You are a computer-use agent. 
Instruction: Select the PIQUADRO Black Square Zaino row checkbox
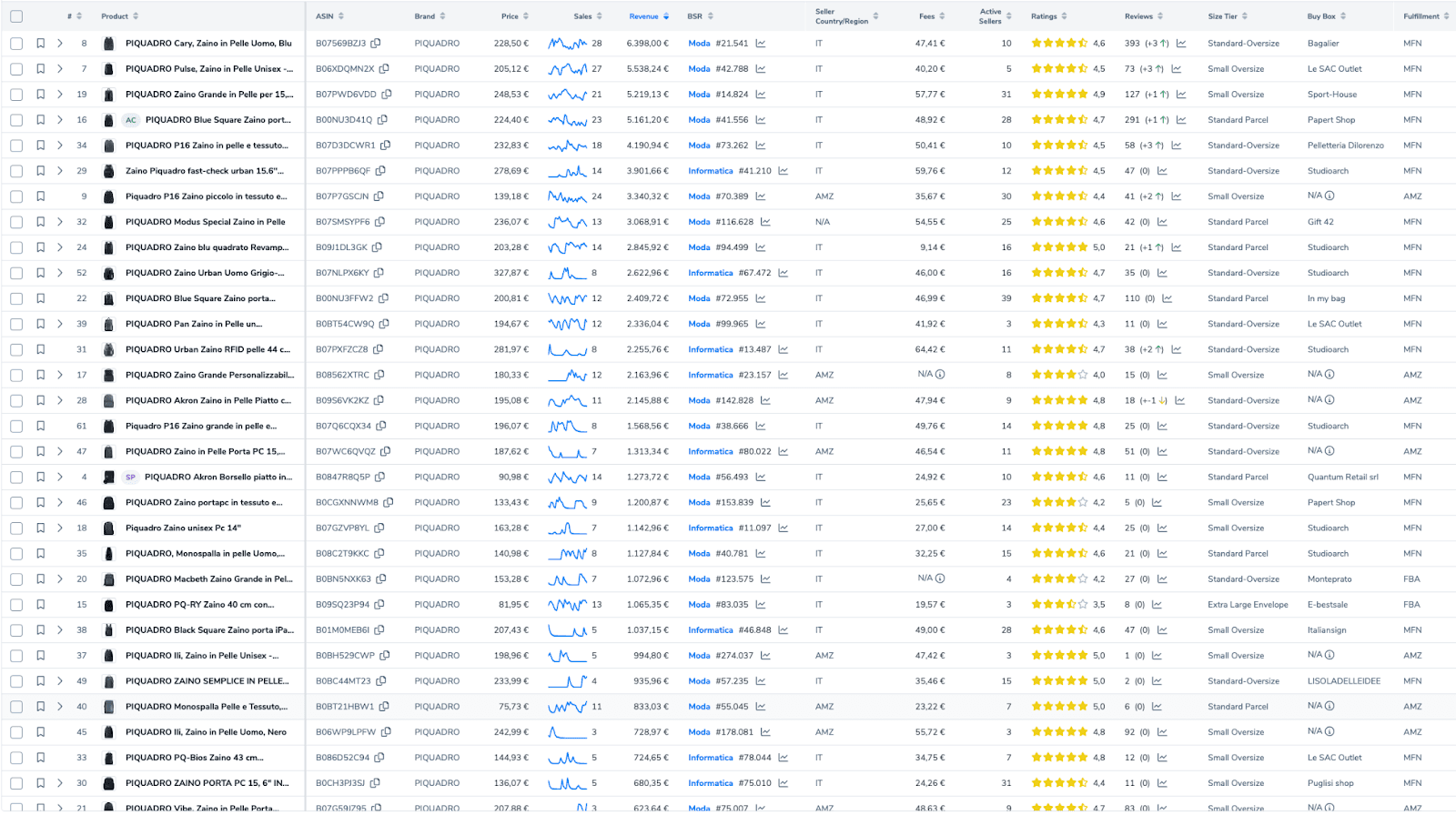point(16,629)
